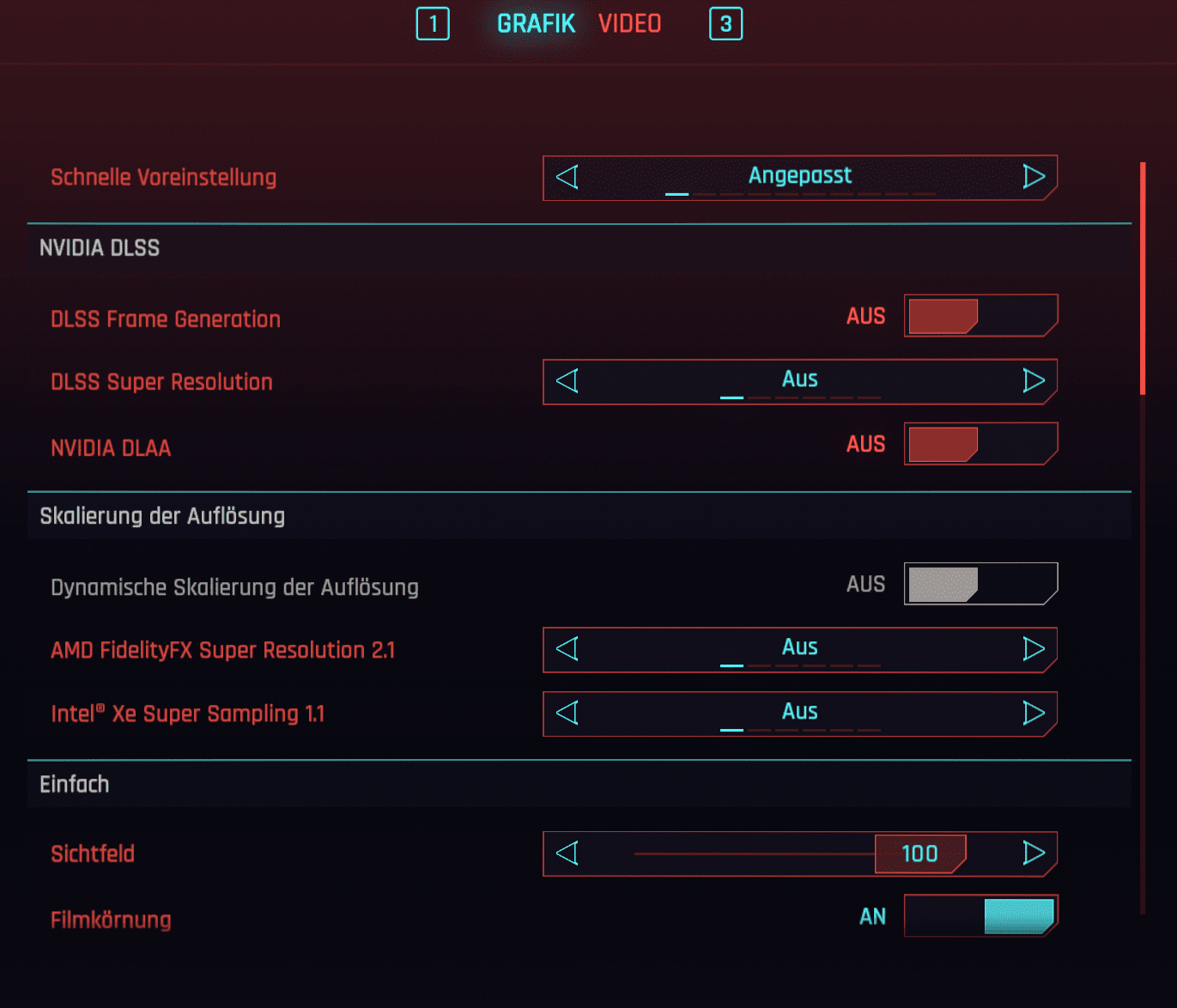The height and width of the screenshot is (1008, 1177).
Task: Click the Intel Xe Super Sampling Aus value
Action: 800,711
